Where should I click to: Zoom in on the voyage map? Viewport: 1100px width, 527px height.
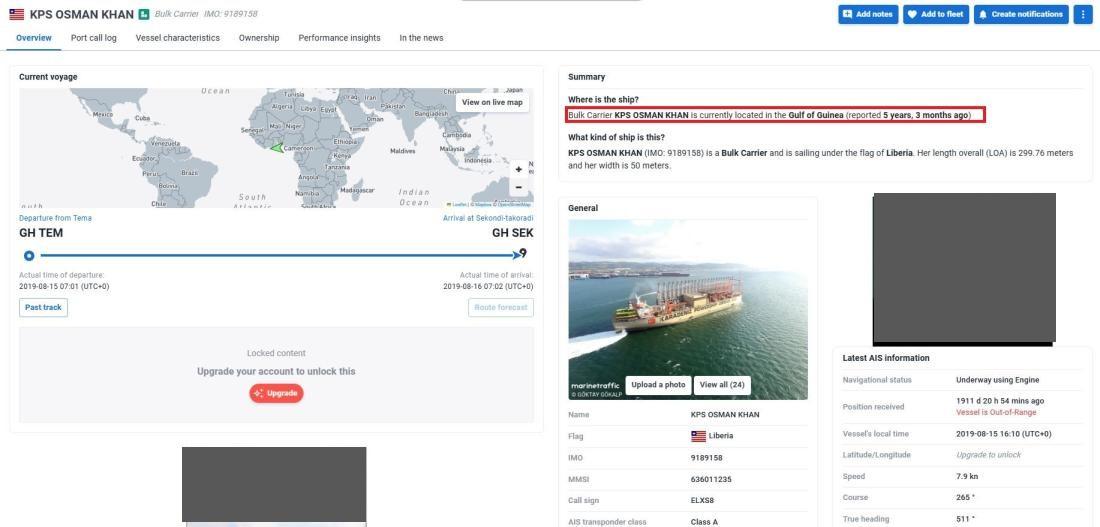pyautogui.click(x=518, y=169)
